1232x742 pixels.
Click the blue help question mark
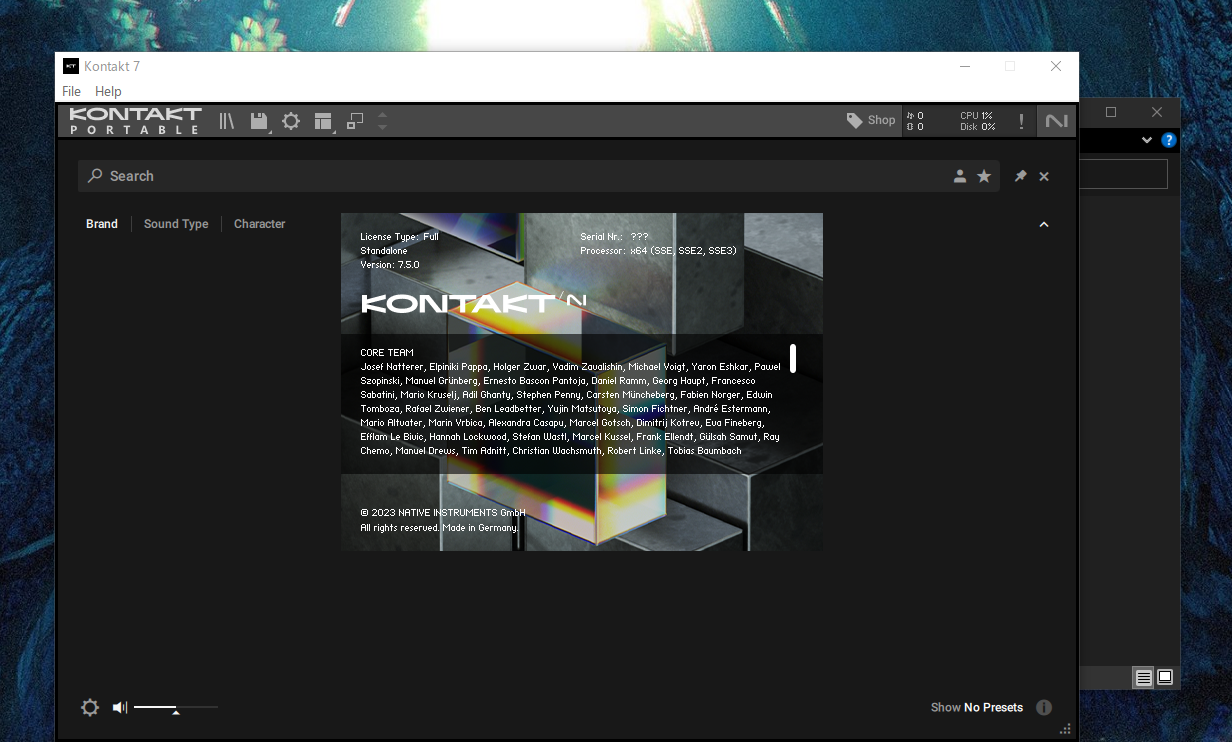pos(1169,140)
